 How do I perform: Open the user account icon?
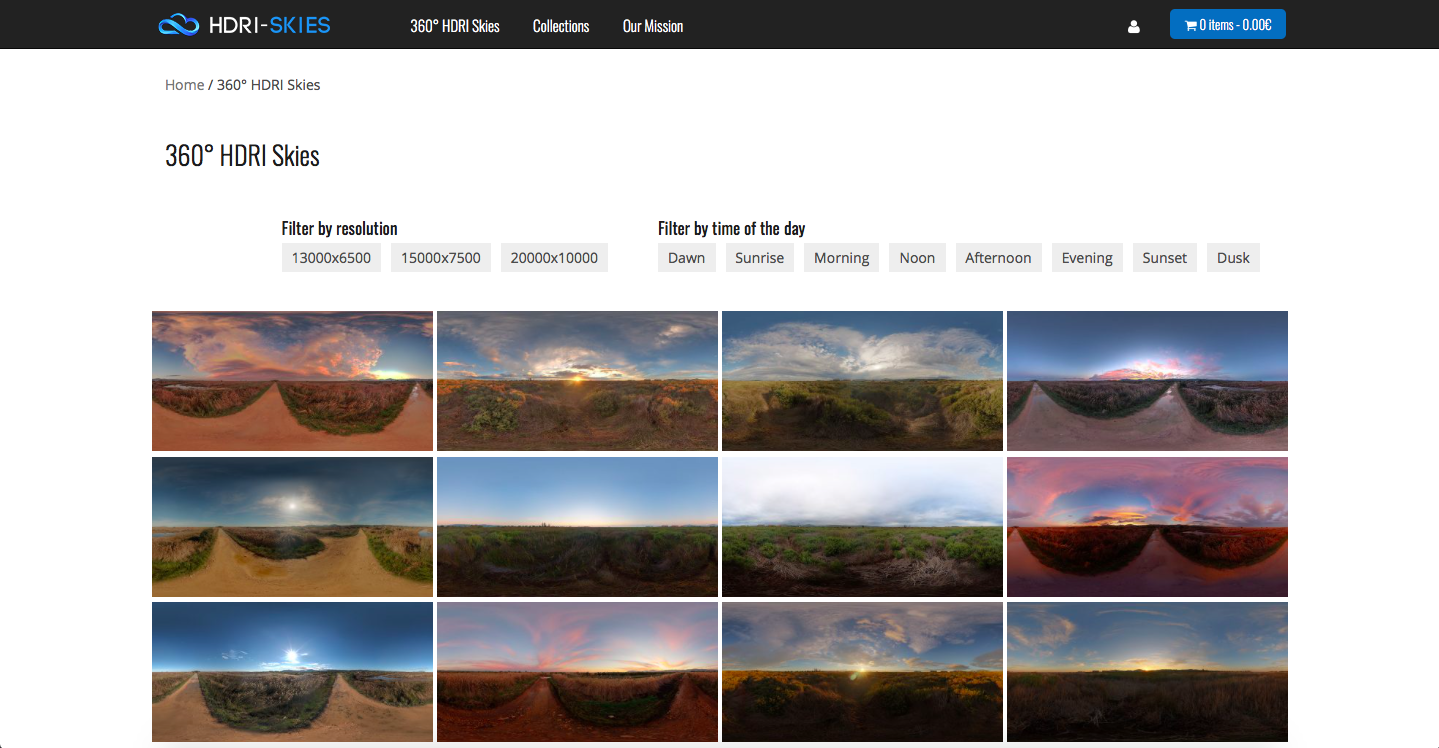coord(1134,27)
